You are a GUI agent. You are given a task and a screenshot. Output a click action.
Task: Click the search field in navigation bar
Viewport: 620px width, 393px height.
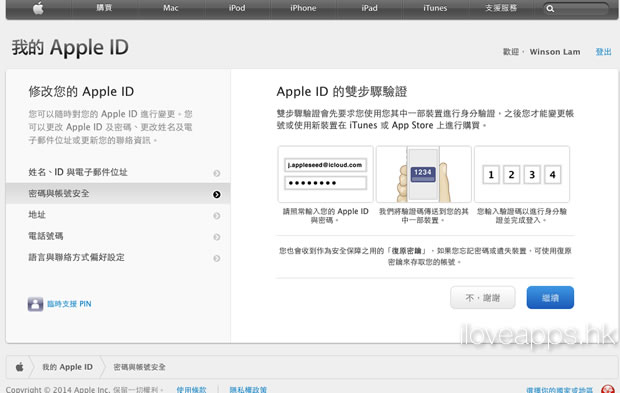tap(576, 8)
